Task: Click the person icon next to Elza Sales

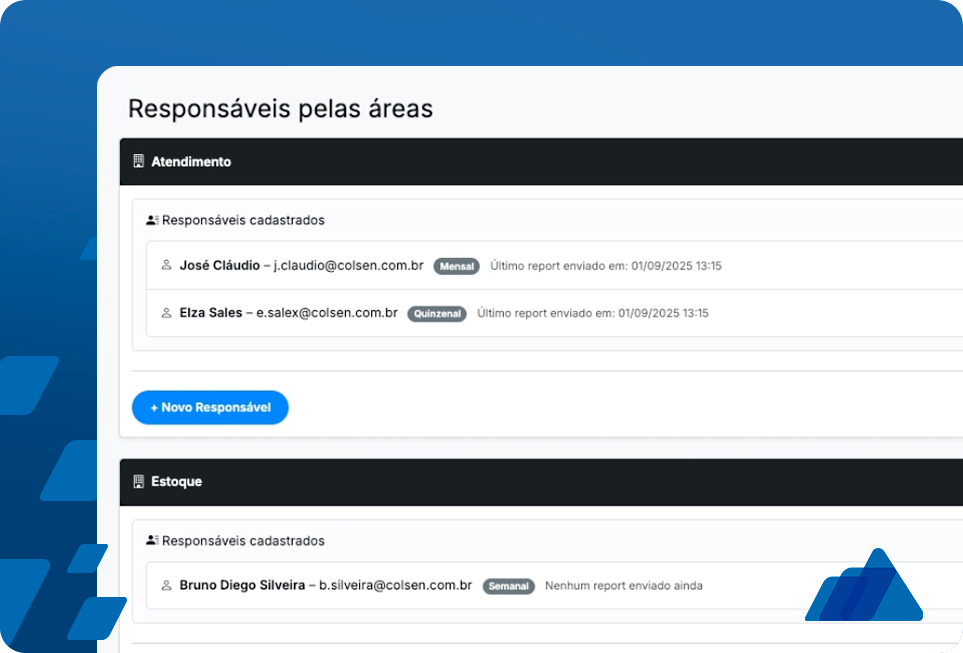Action: (167, 313)
